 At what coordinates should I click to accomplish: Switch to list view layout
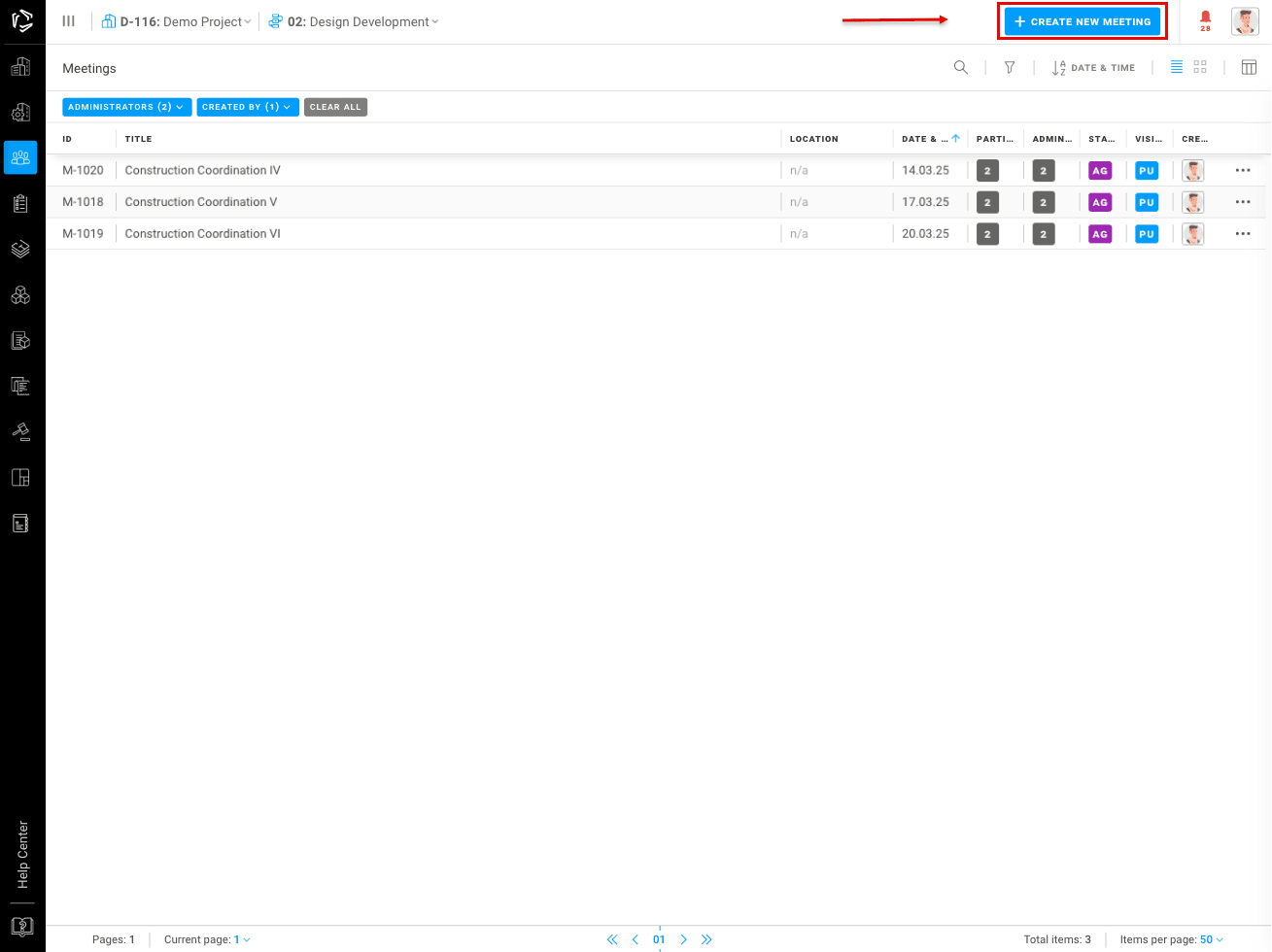tap(1176, 67)
